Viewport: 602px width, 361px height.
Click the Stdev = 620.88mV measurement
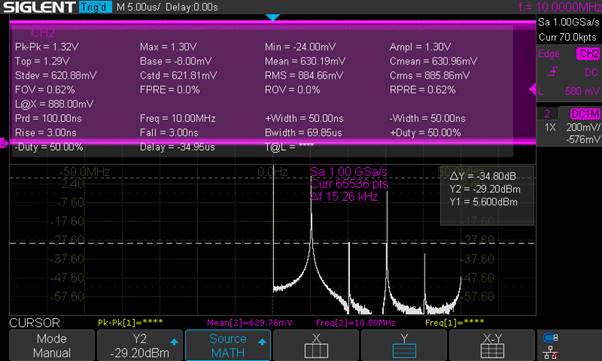coord(56,75)
